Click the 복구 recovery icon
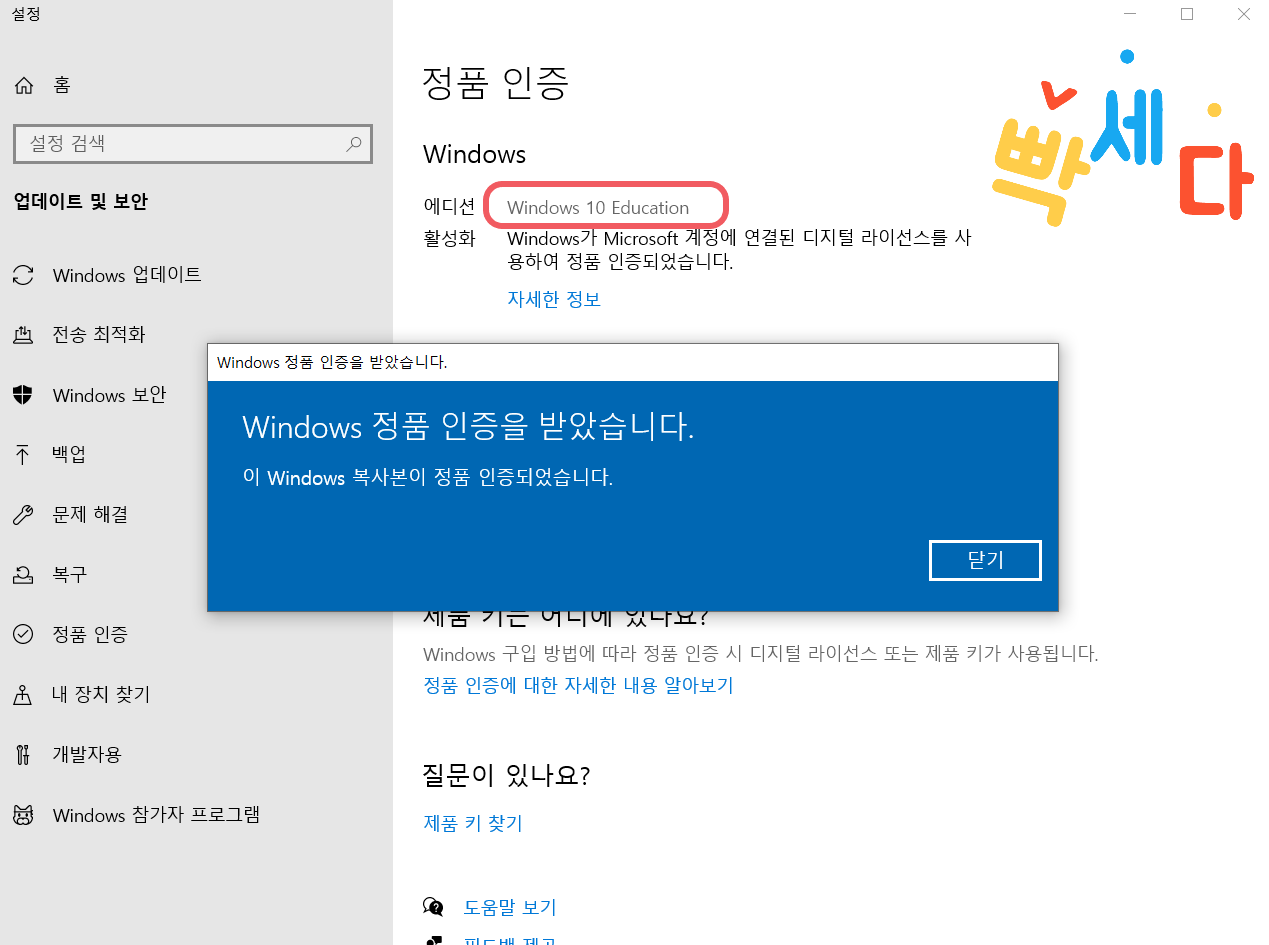The image size is (1269, 945). click(x=23, y=575)
